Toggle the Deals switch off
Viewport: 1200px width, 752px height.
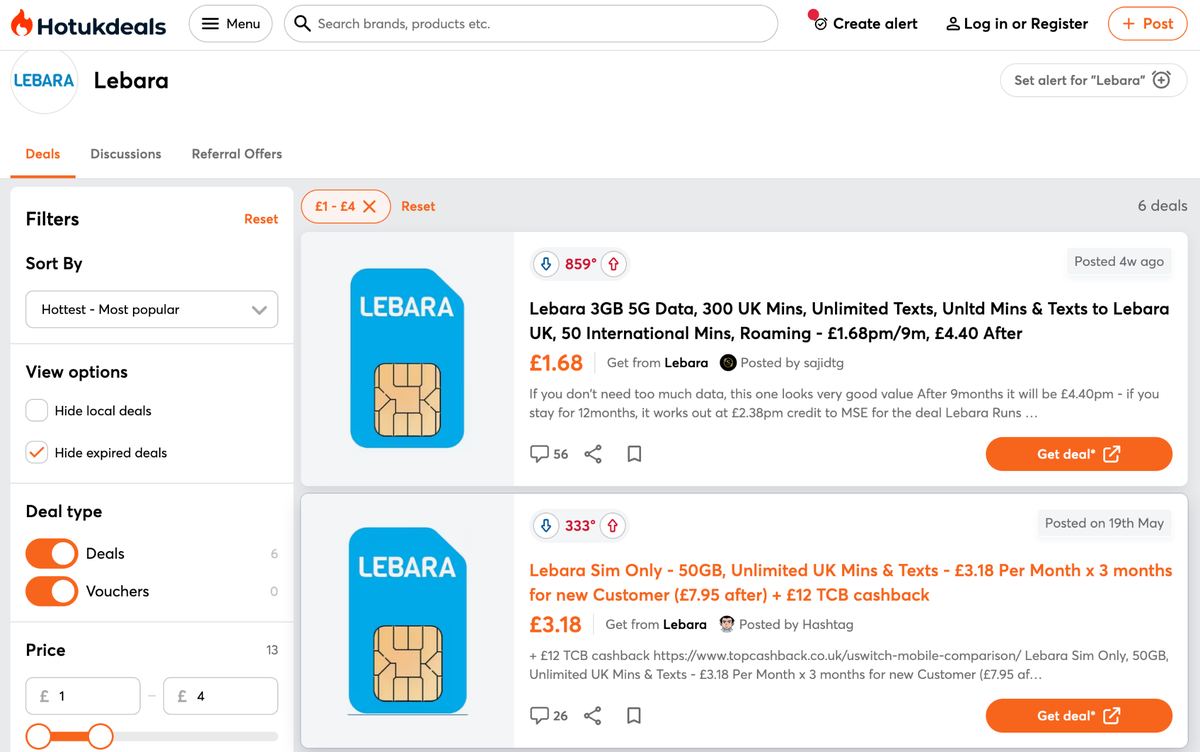pyautogui.click(x=51, y=554)
